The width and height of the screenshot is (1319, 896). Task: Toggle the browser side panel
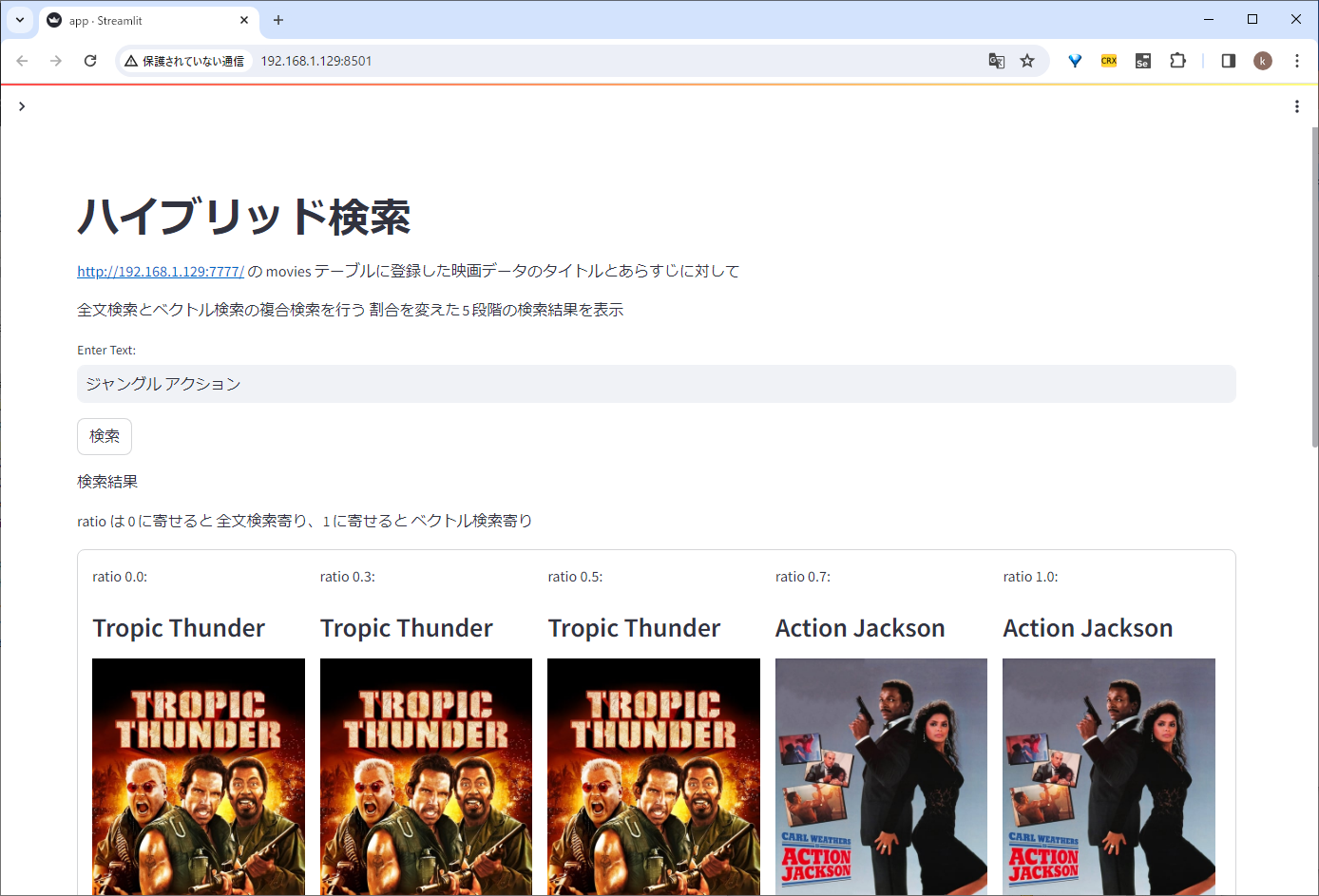(x=1228, y=61)
